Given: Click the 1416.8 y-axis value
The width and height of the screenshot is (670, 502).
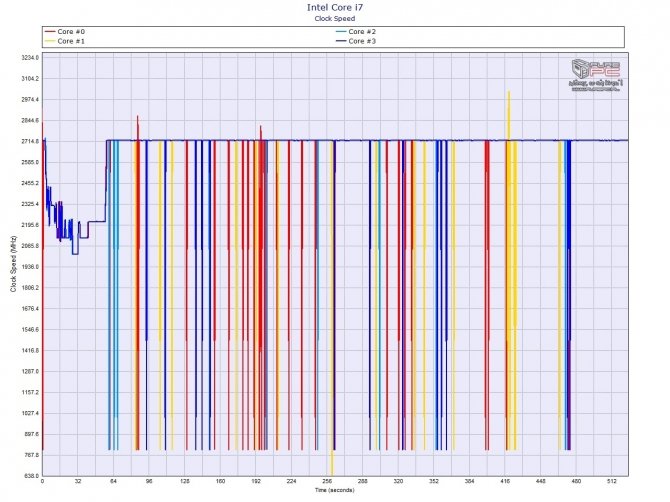Looking at the screenshot, I should click(30, 351).
